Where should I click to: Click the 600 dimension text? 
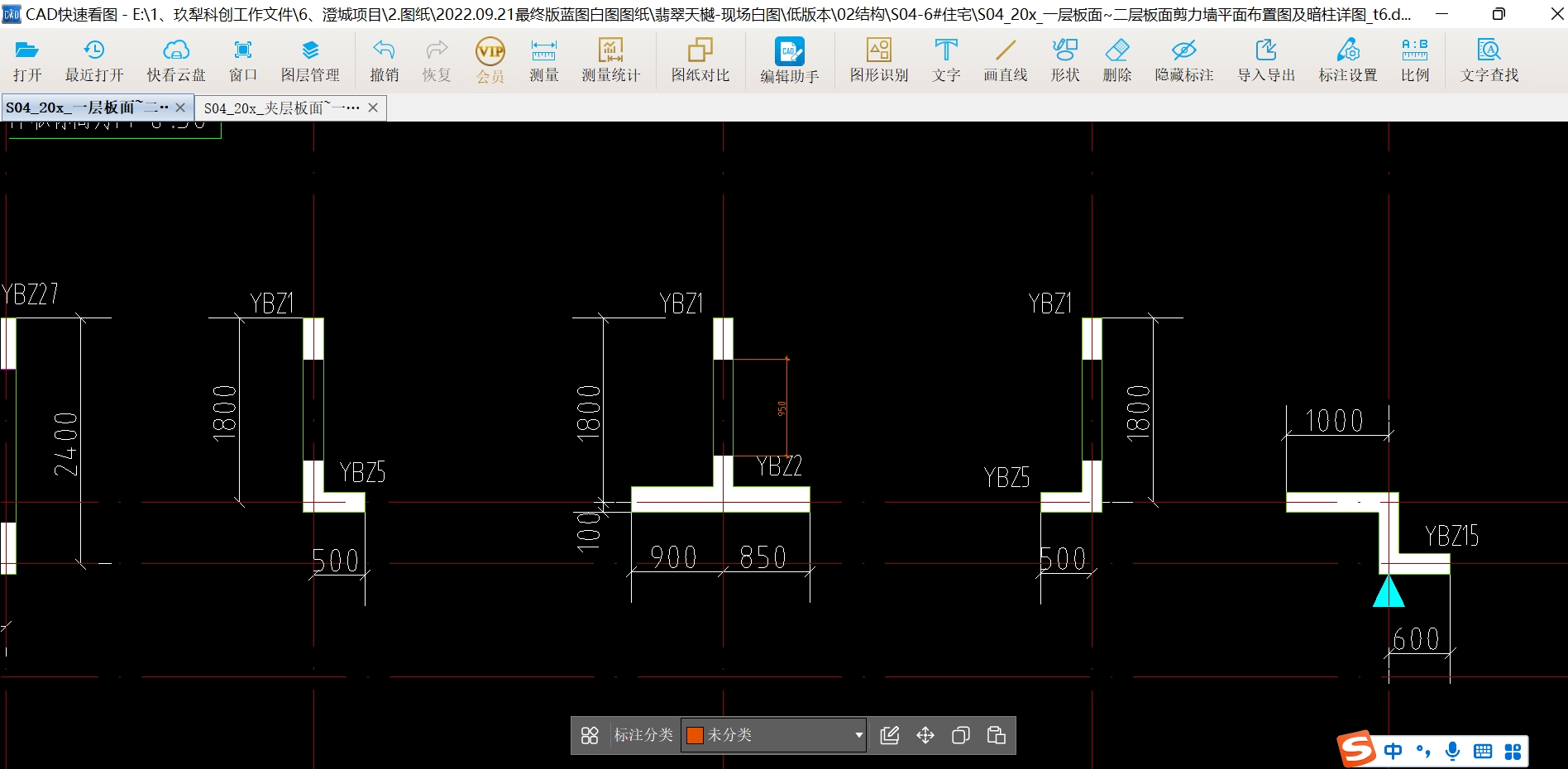pyautogui.click(x=1416, y=639)
